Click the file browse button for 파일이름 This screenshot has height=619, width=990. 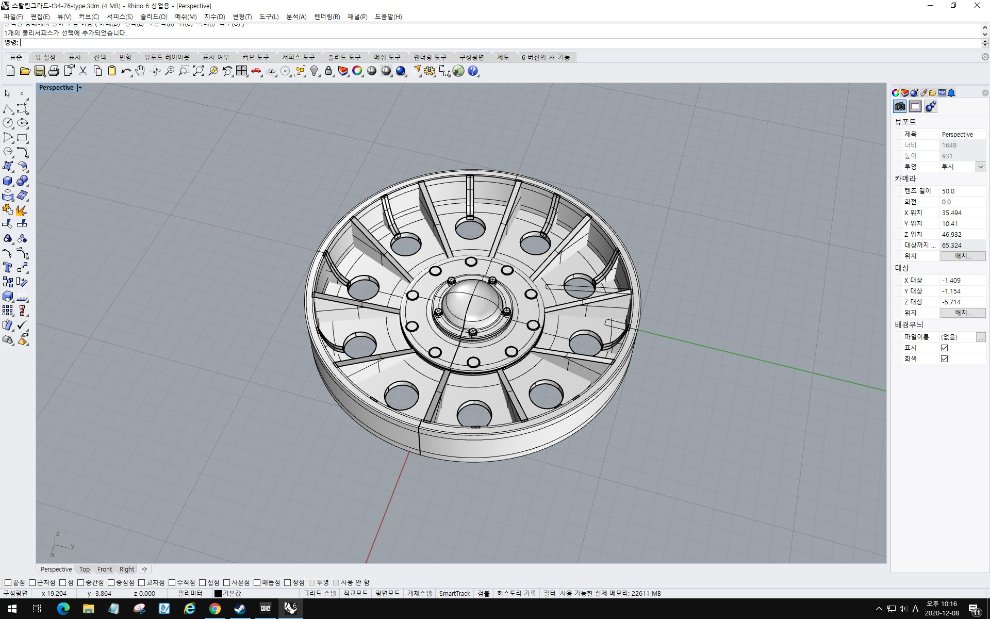click(x=981, y=337)
